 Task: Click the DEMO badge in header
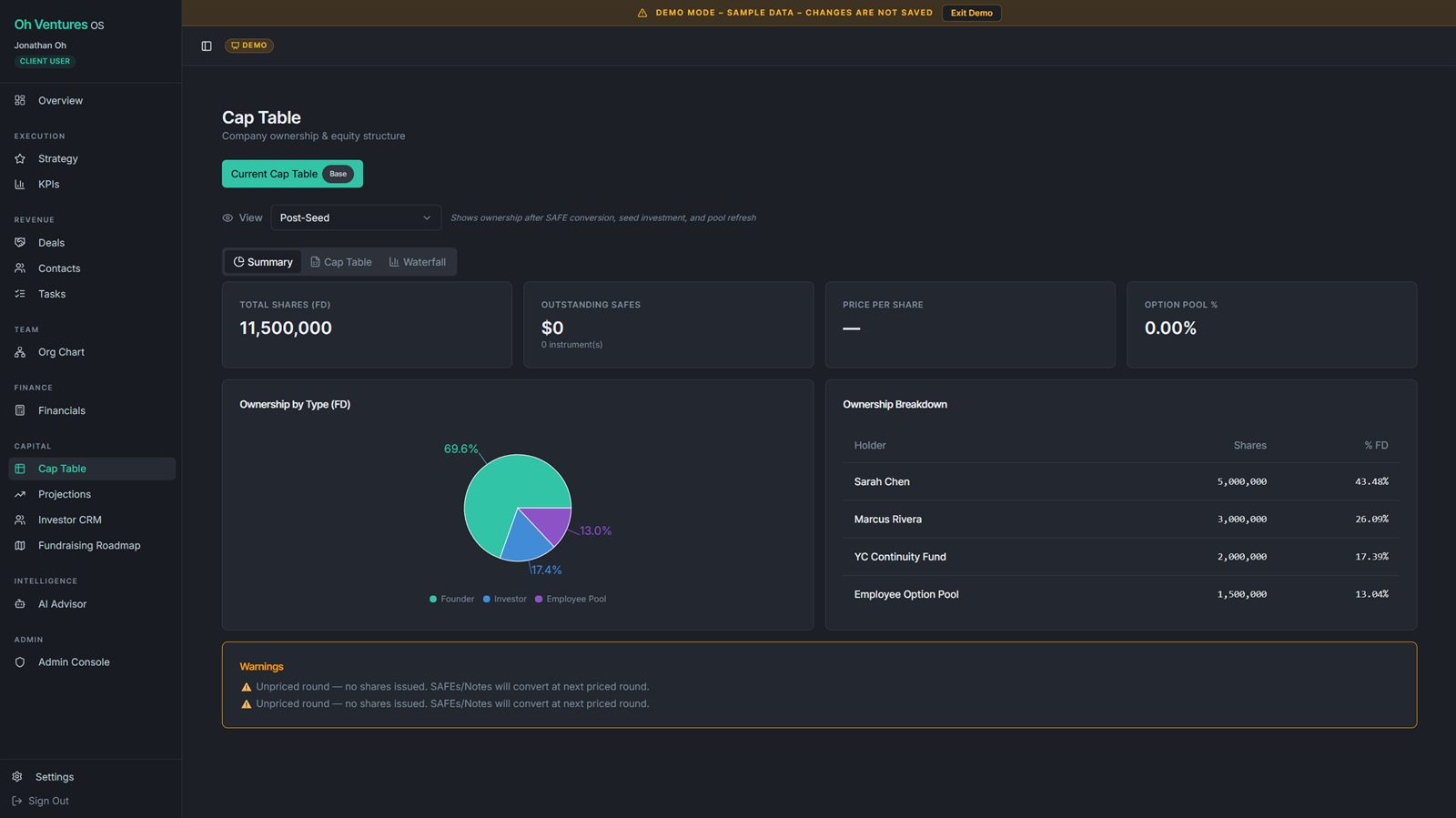pos(249,45)
